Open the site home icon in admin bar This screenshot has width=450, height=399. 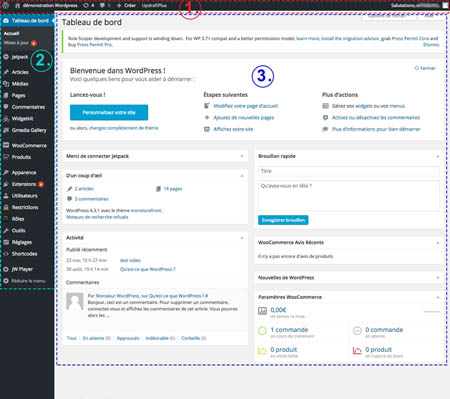click(18, 5)
